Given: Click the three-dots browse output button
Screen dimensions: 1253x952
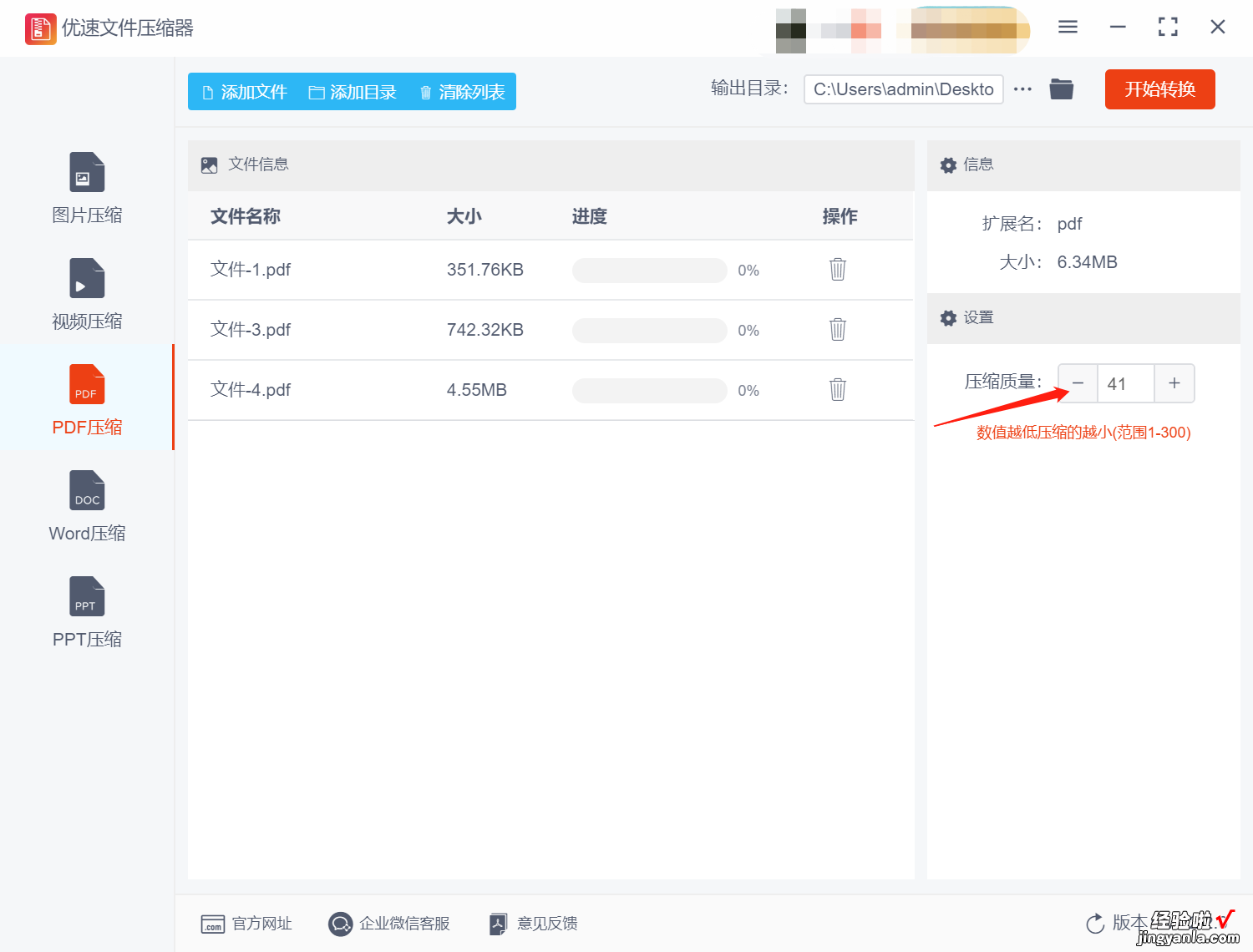Looking at the screenshot, I should point(1022,89).
